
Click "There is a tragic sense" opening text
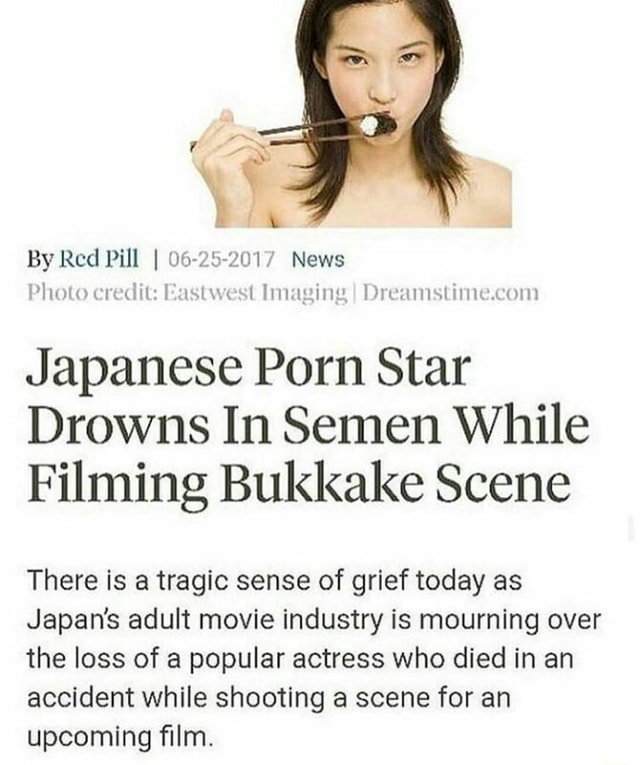pyautogui.click(x=188, y=581)
